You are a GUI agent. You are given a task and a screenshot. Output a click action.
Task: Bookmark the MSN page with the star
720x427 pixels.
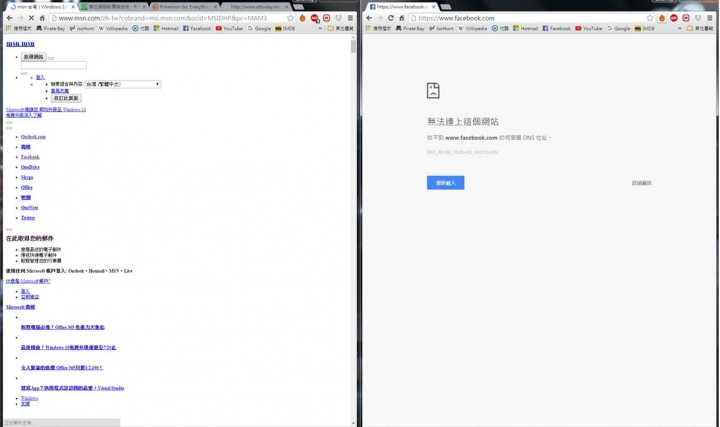[x=290, y=18]
